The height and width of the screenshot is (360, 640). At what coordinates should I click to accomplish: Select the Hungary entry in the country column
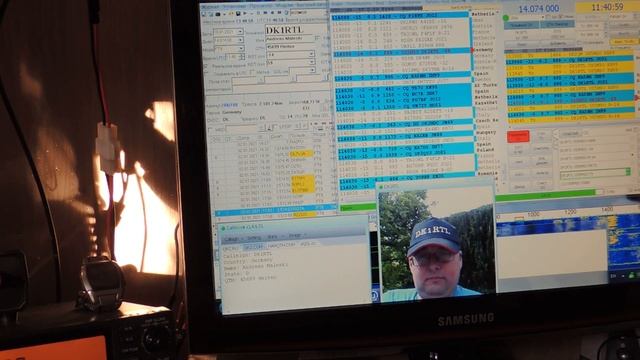(486, 132)
